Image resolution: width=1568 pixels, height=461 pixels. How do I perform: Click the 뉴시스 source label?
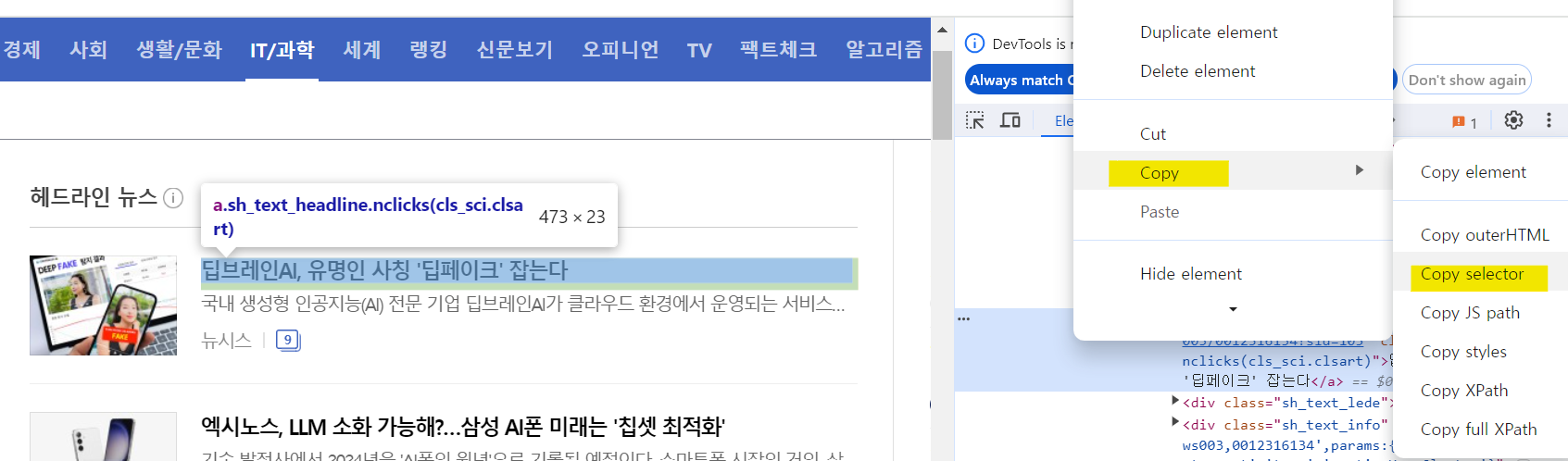coord(227,341)
